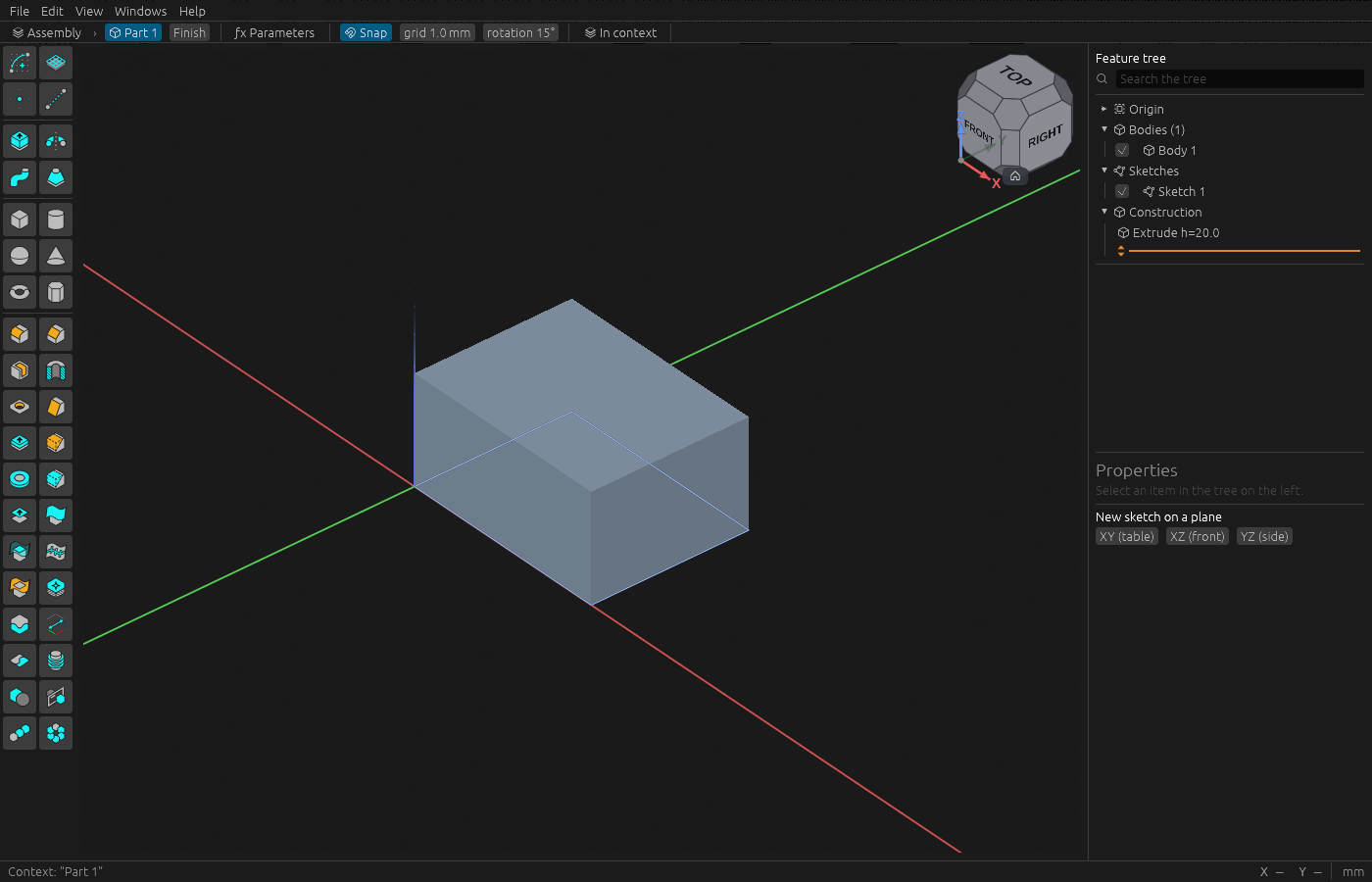
Task: Insert a Box primitive
Action: tap(20, 220)
